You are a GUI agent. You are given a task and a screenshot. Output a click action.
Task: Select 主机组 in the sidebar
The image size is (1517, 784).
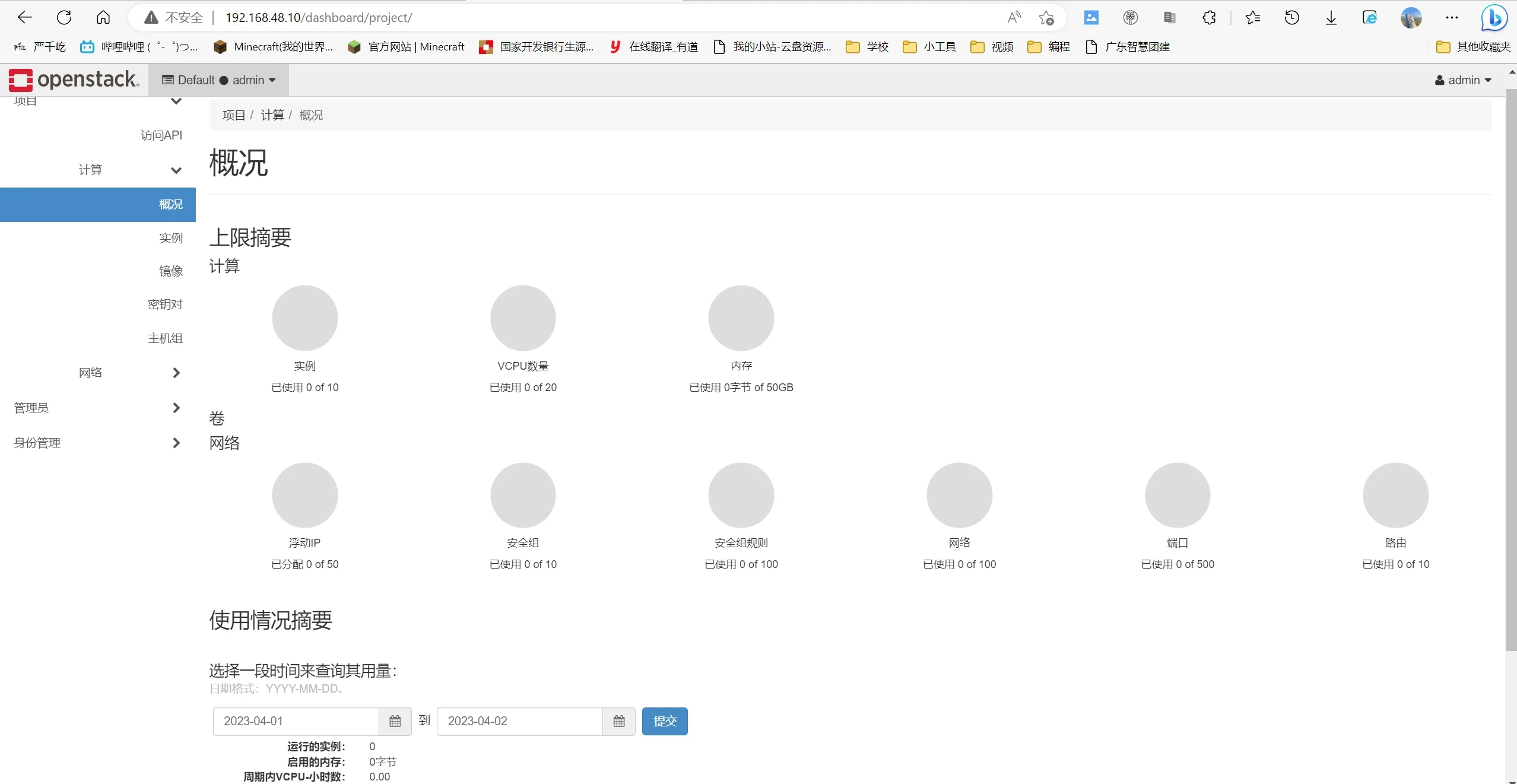point(165,338)
